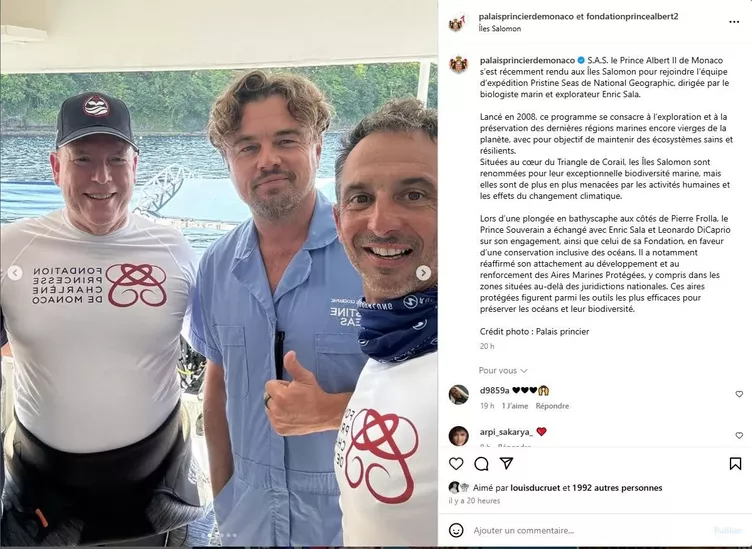View likes on d9859a comment (1 J'aime)
Viewport: 752px width, 549px height.
515,406
